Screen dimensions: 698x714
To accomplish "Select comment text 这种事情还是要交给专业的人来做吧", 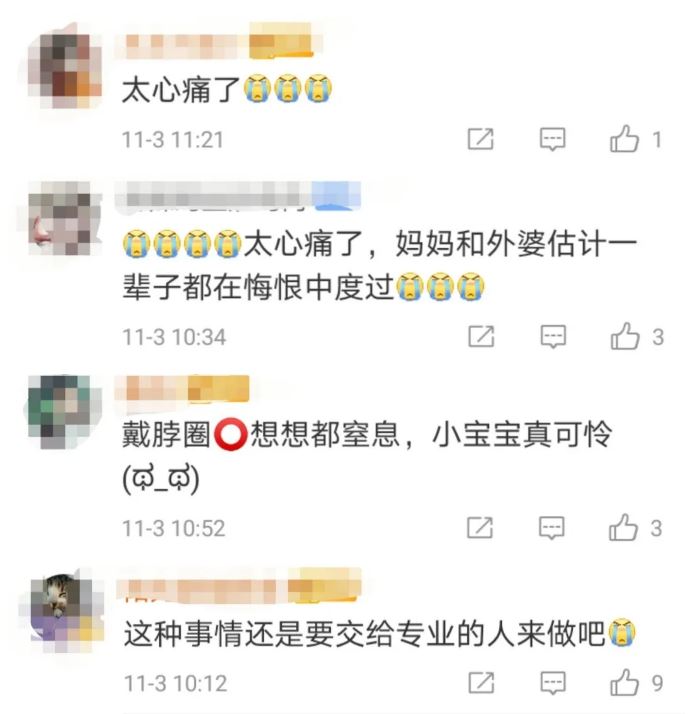I will click(x=364, y=633).
